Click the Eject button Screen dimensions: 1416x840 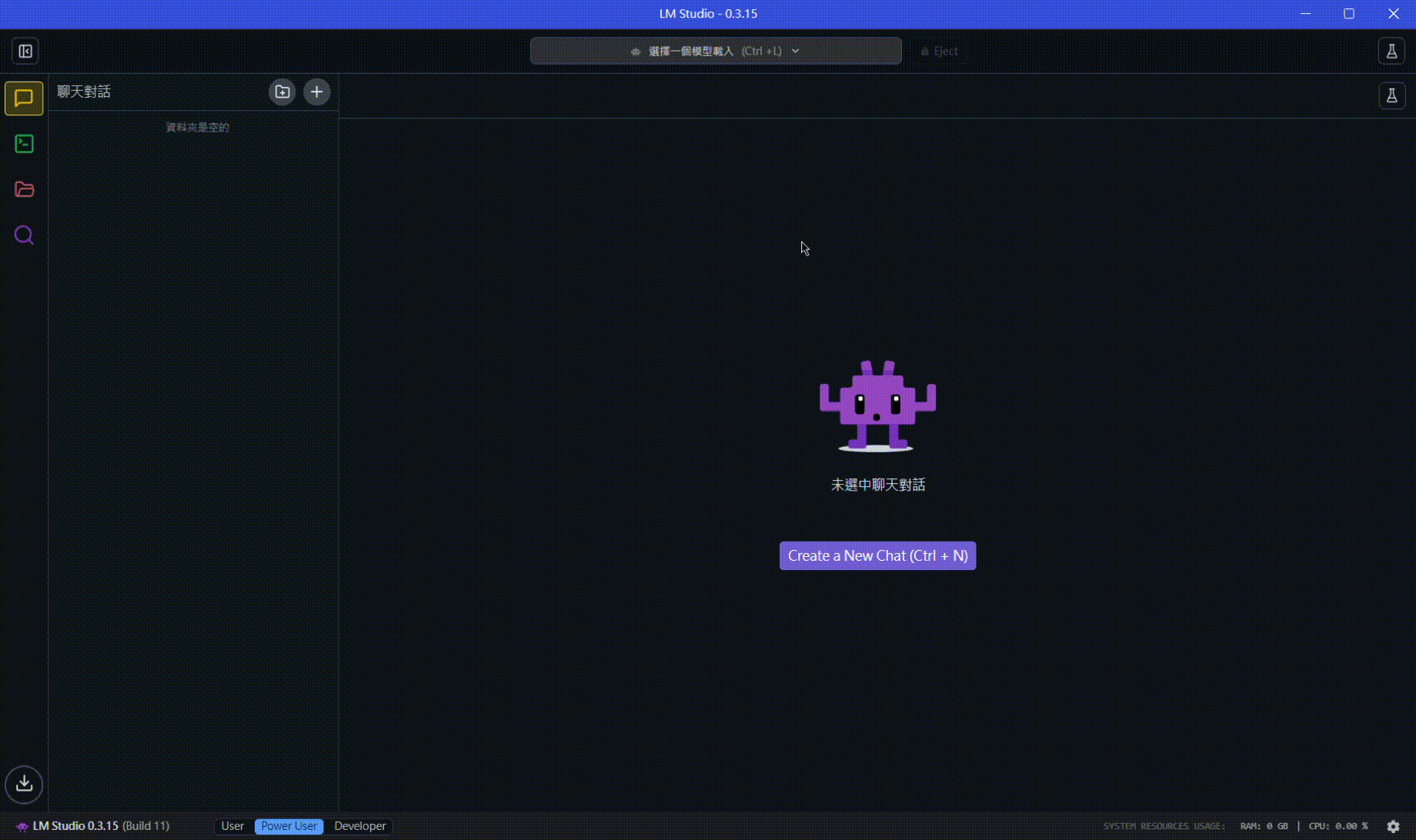(939, 51)
